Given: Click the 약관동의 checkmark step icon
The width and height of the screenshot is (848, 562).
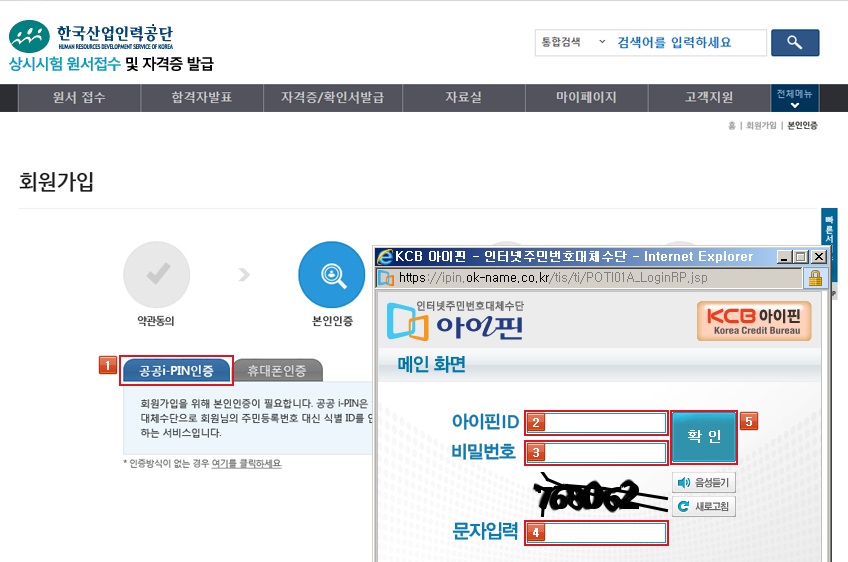Looking at the screenshot, I should tap(156, 274).
